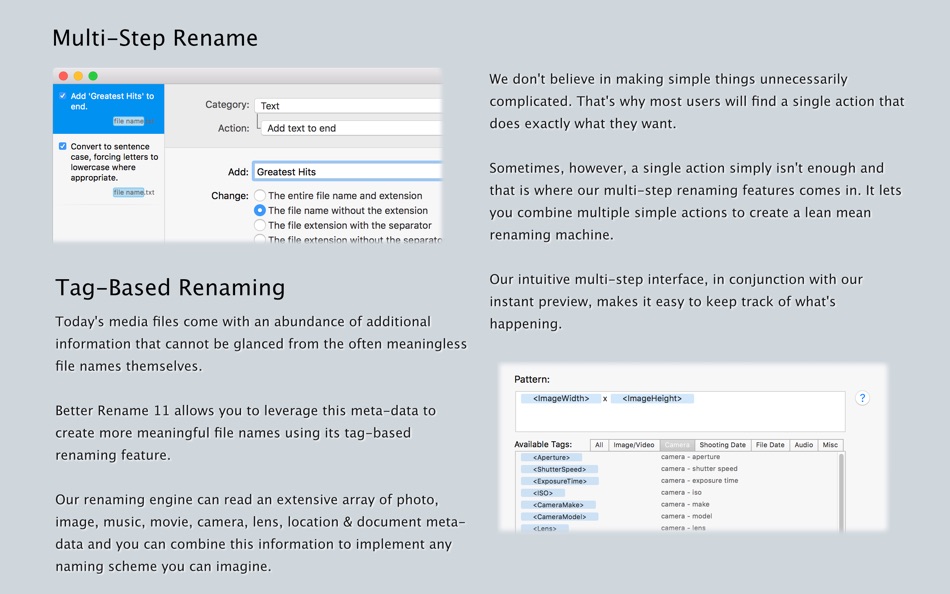Click the yellow minimize window button
This screenshot has width=950, height=594.
click(x=78, y=76)
